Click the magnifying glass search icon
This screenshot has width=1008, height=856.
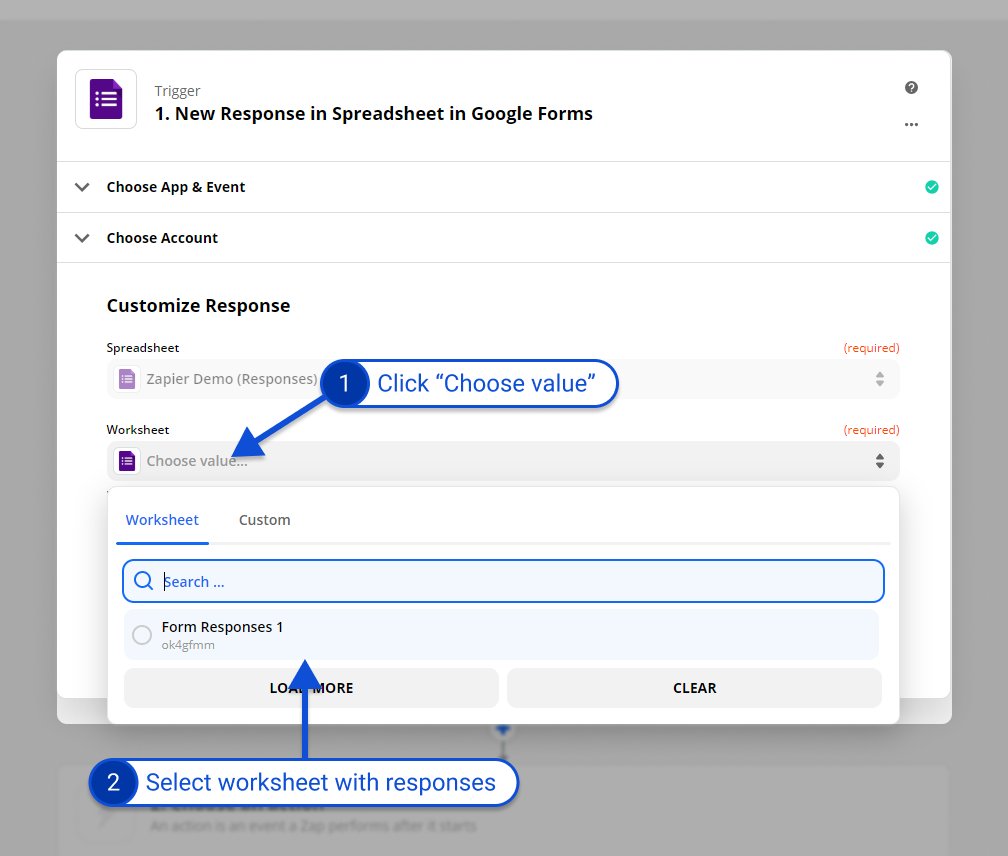143,581
